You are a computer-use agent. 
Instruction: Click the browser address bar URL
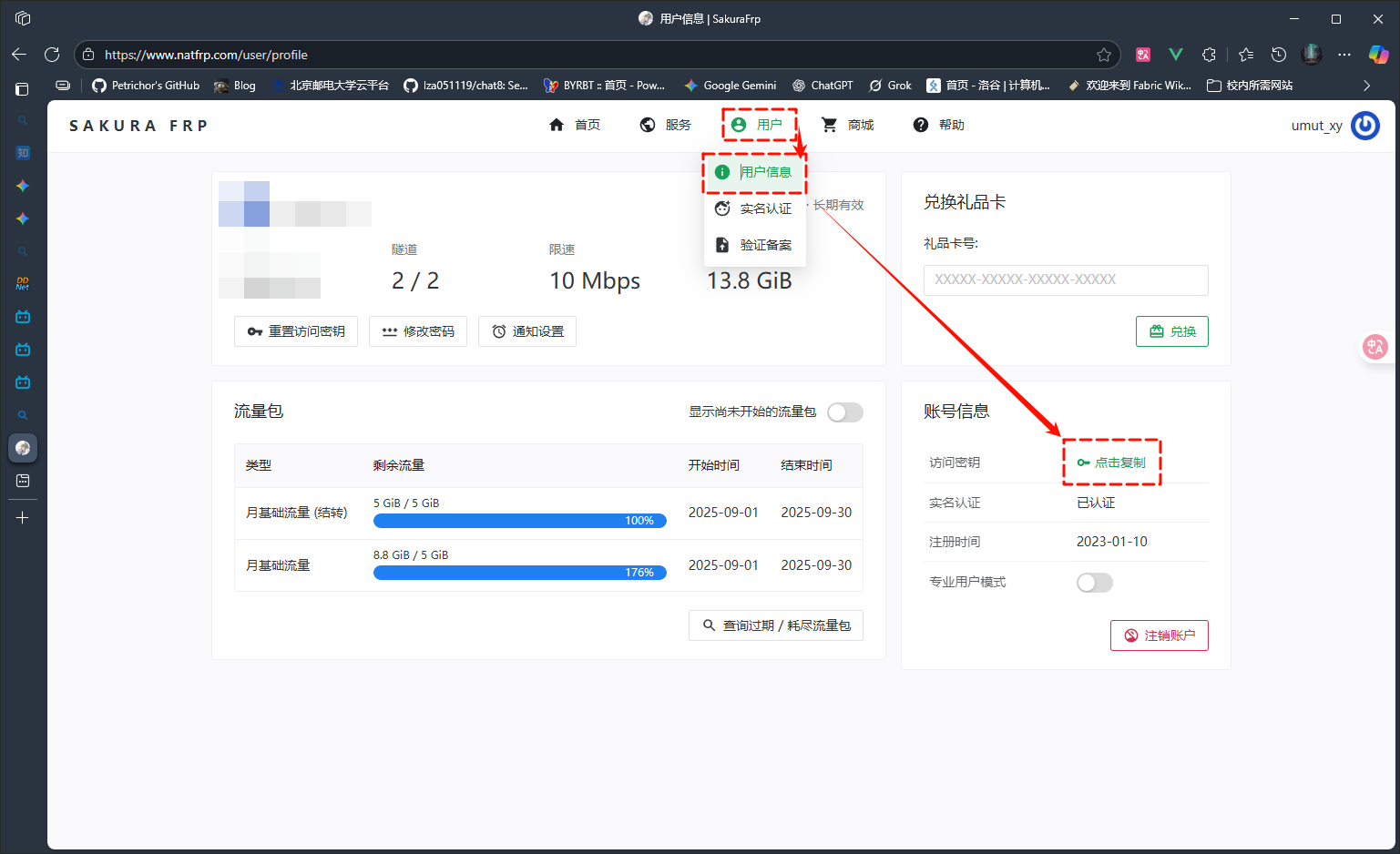pos(206,55)
